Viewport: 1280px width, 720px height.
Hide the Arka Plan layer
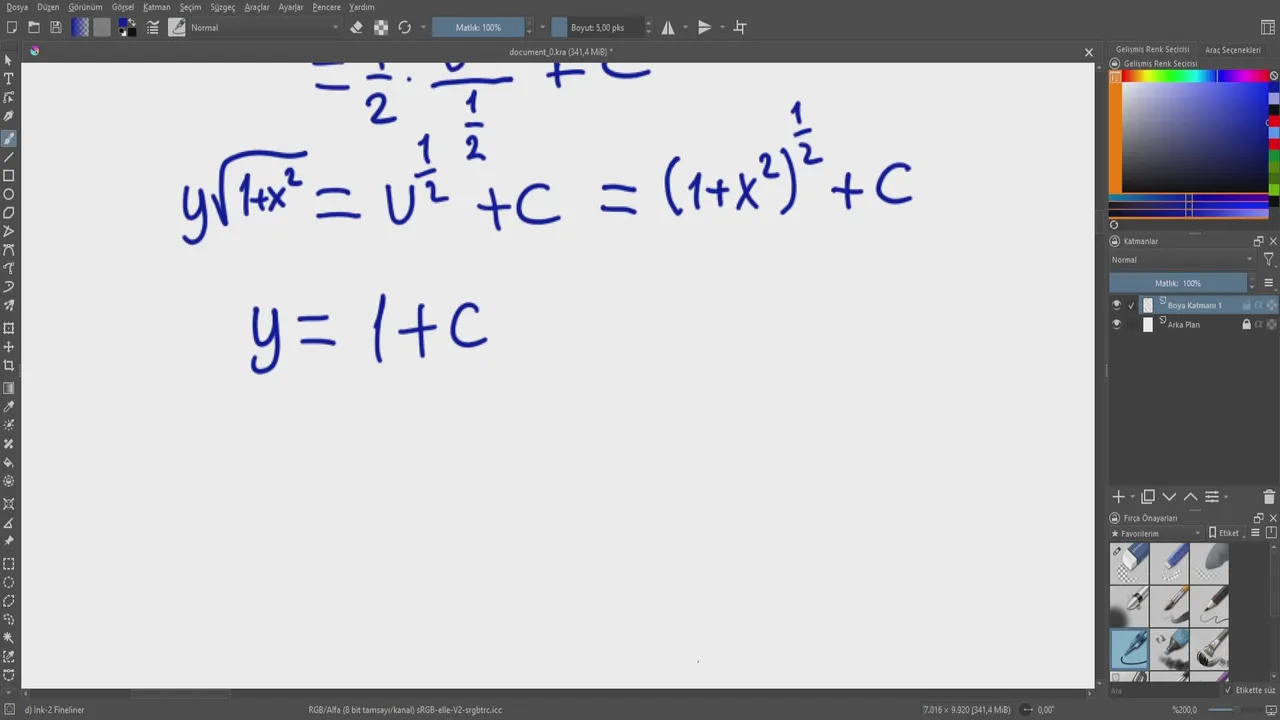[1117, 324]
